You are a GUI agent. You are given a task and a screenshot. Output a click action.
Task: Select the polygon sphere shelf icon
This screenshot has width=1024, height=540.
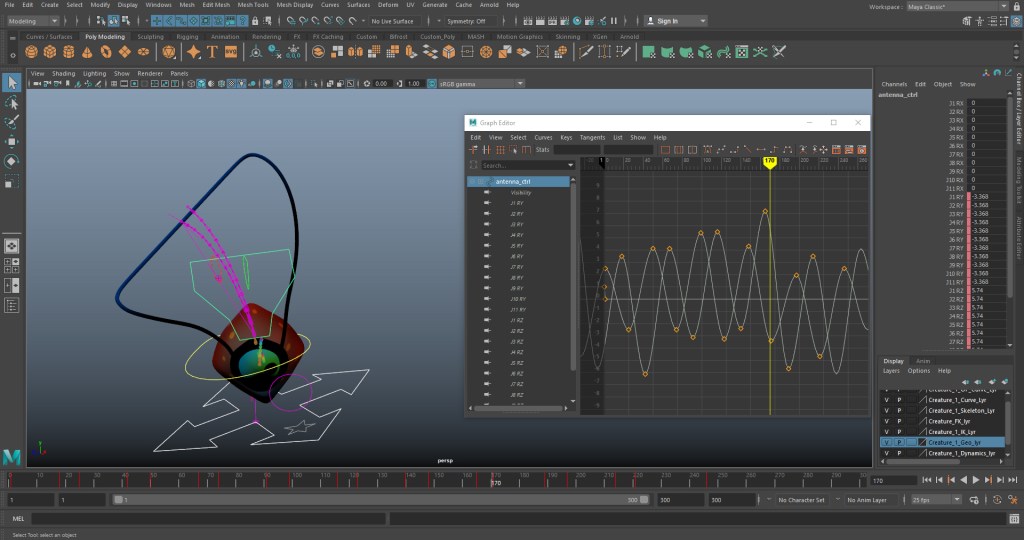[33, 52]
